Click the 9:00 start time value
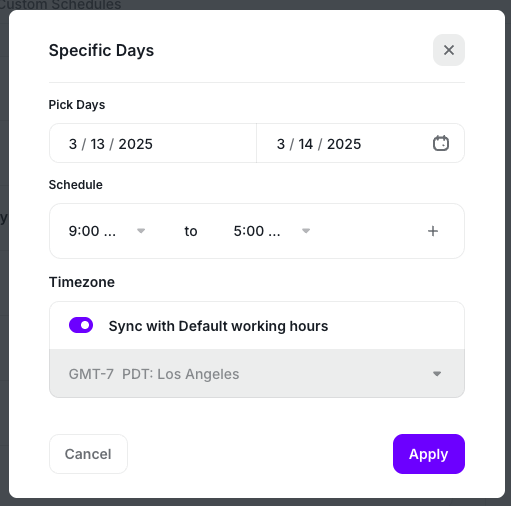This screenshot has height=506, width=511. 92,231
